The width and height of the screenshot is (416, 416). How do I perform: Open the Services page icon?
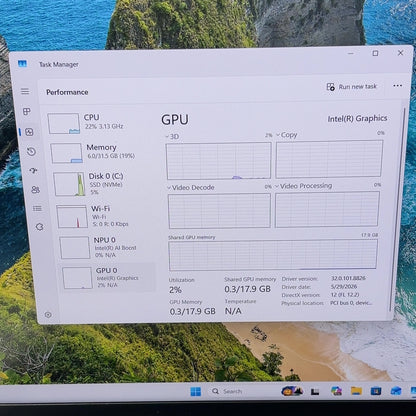click(39, 227)
